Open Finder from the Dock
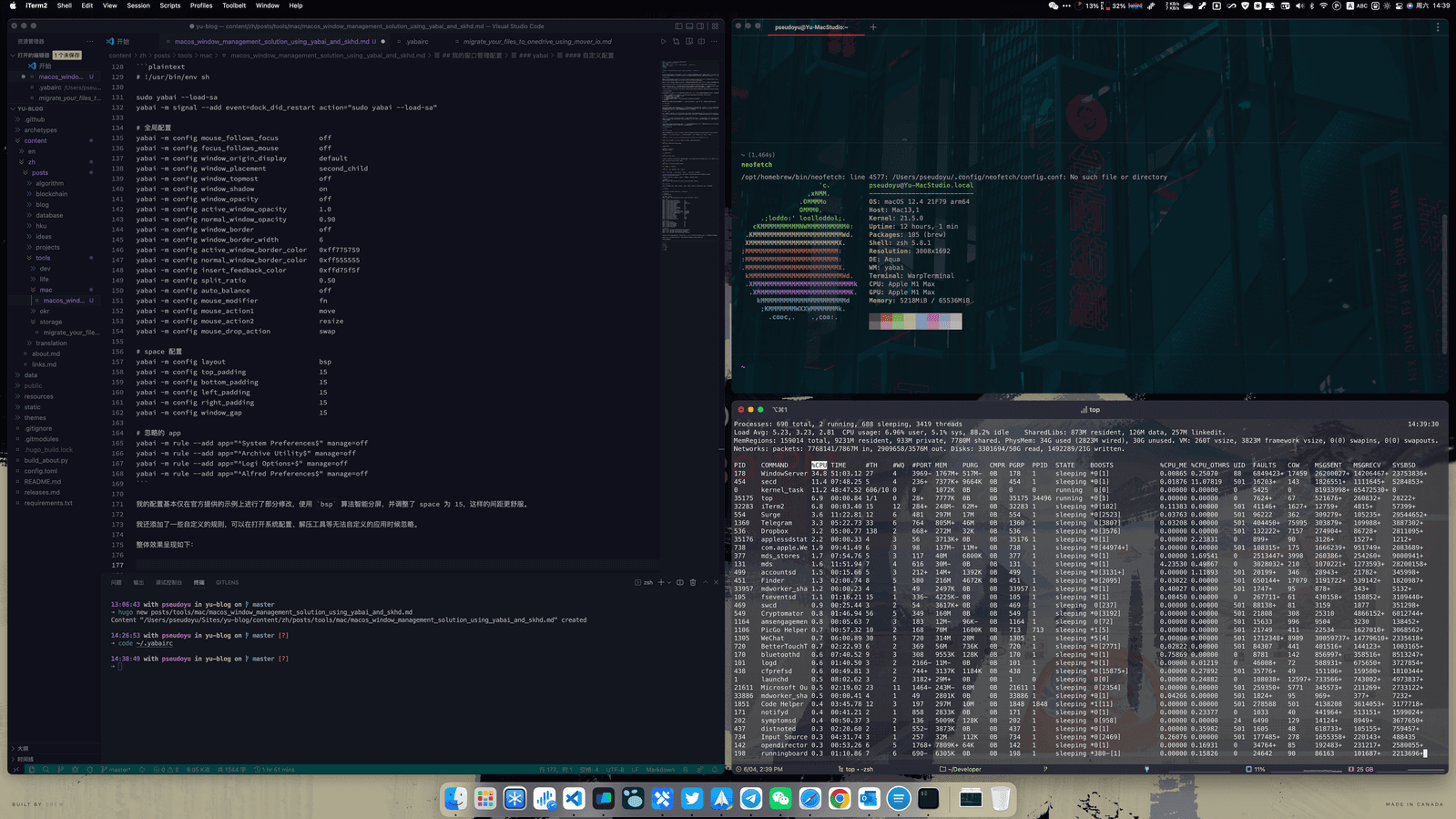 [455, 799]
